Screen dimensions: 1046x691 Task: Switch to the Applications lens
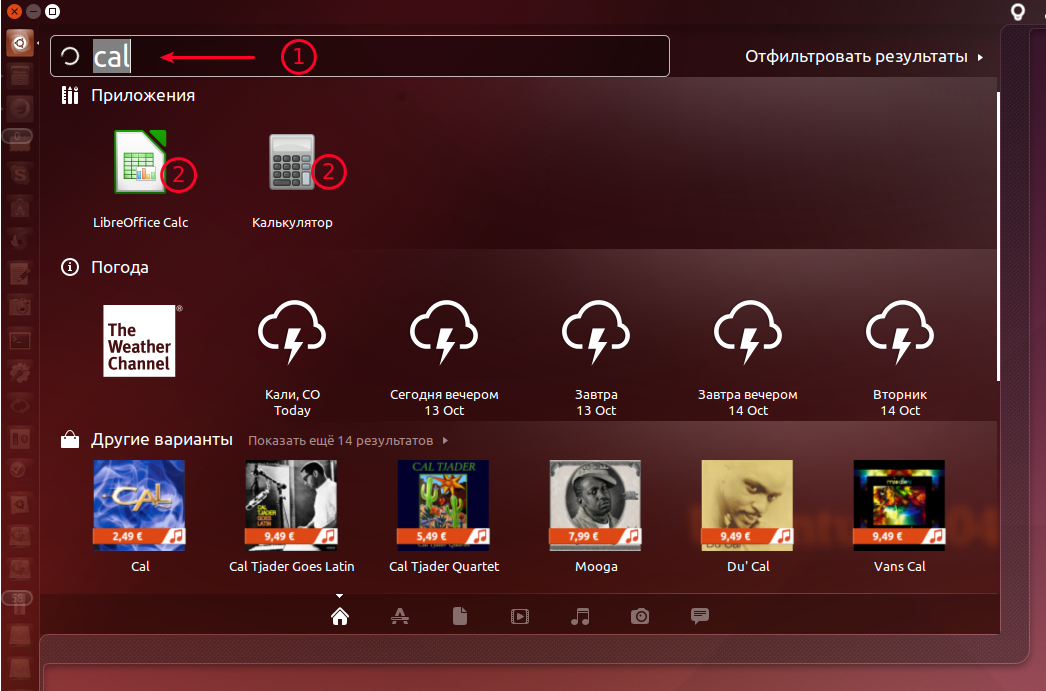(x=400, y=616)
